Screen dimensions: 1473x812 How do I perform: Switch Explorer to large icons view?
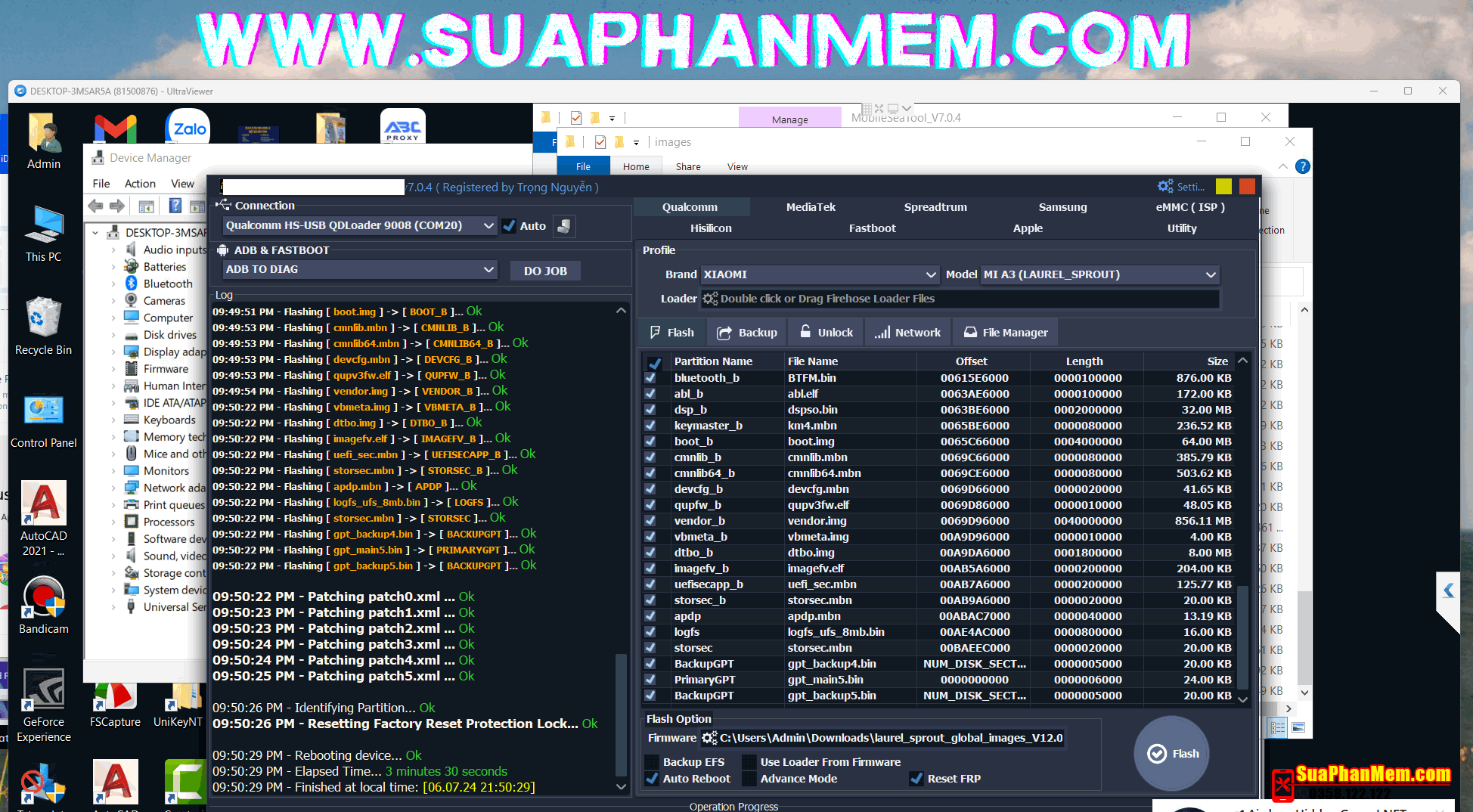[1298, 728]
